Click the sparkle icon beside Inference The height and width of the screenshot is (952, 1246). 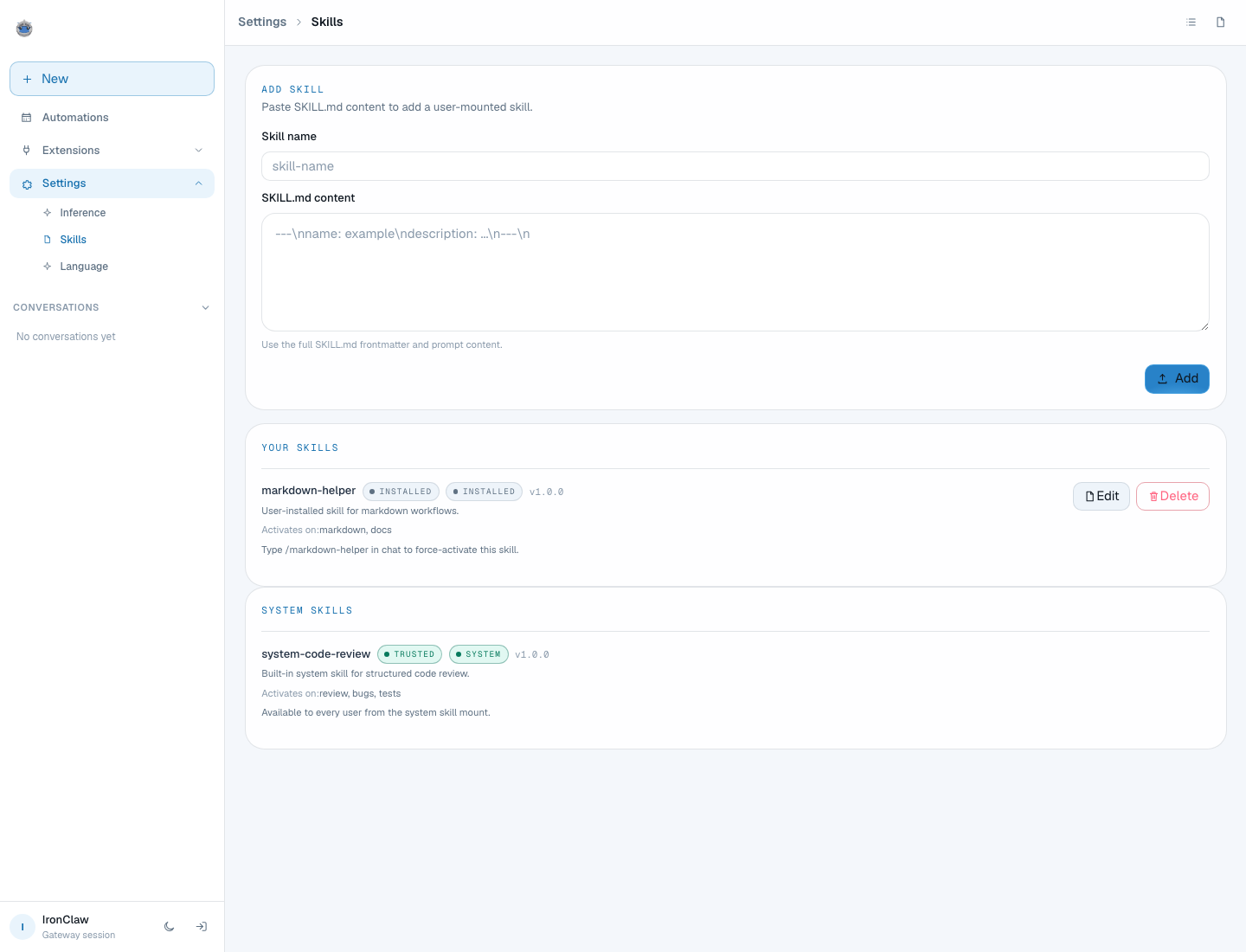[x=48, y=213]
